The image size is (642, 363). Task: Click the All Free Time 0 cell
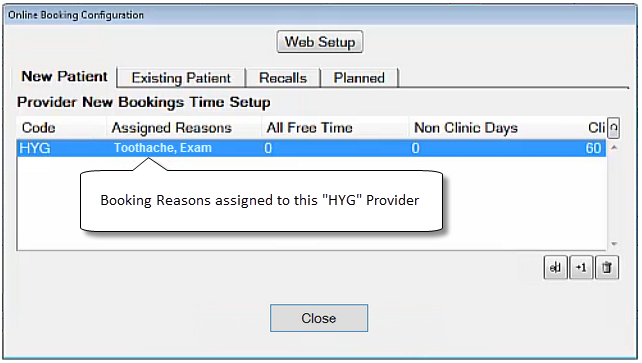[268, 148]
